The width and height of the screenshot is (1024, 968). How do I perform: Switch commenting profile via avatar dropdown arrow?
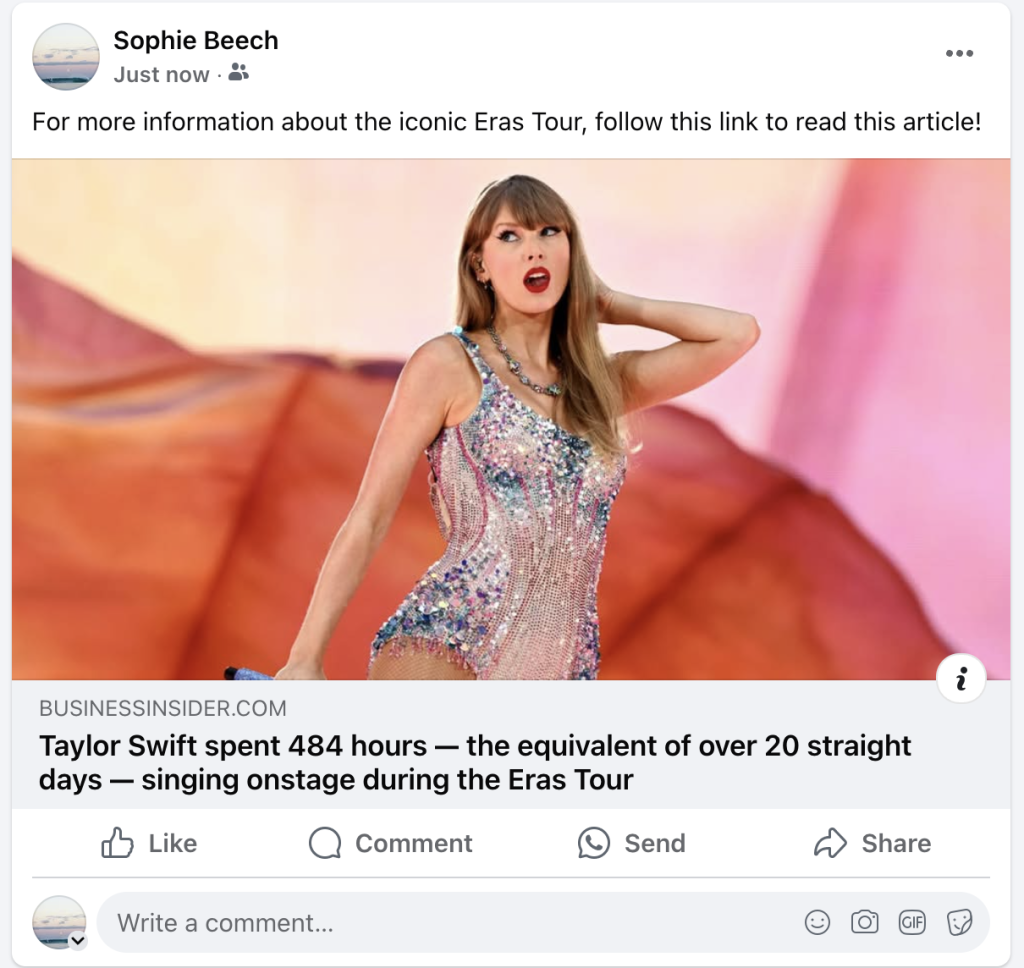point(77,941)
